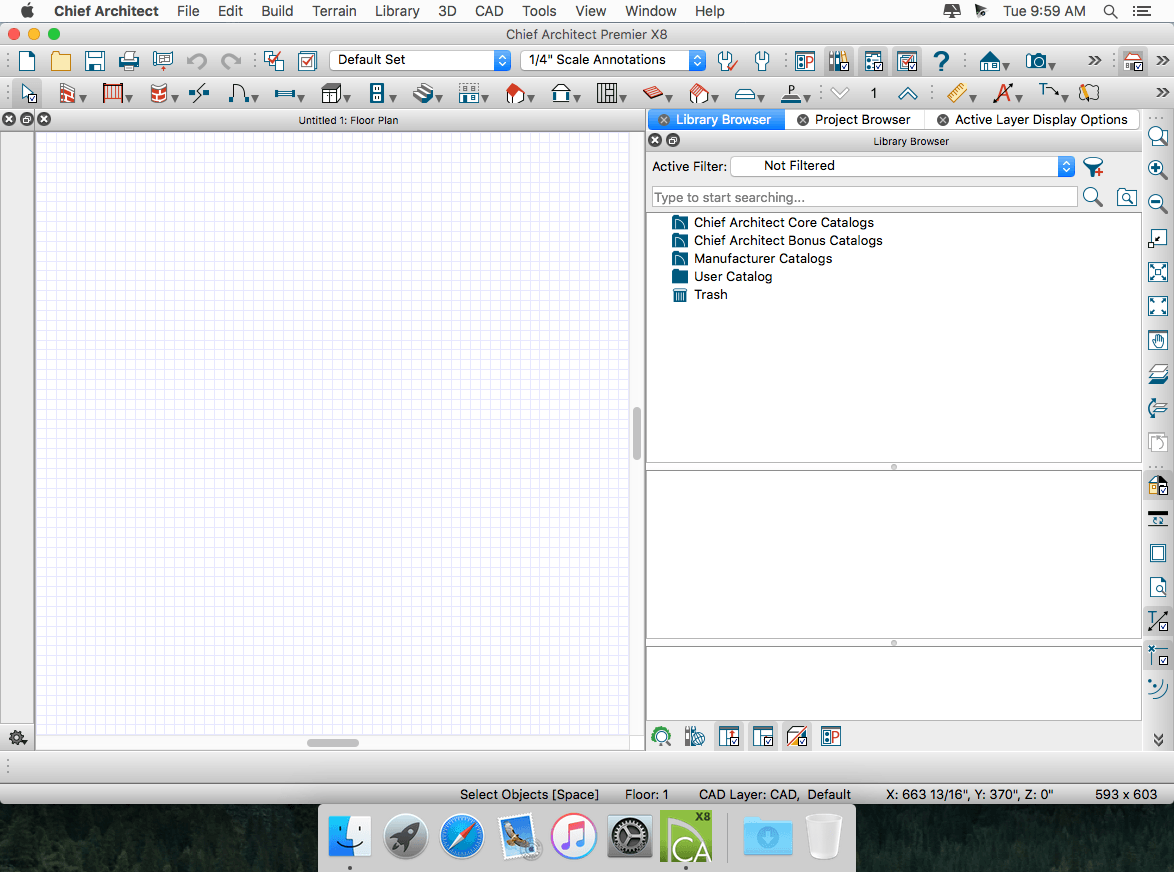
Task: Save the plan with the floppy disk icon
Action: pyautogui.click(x=95, y=61)
